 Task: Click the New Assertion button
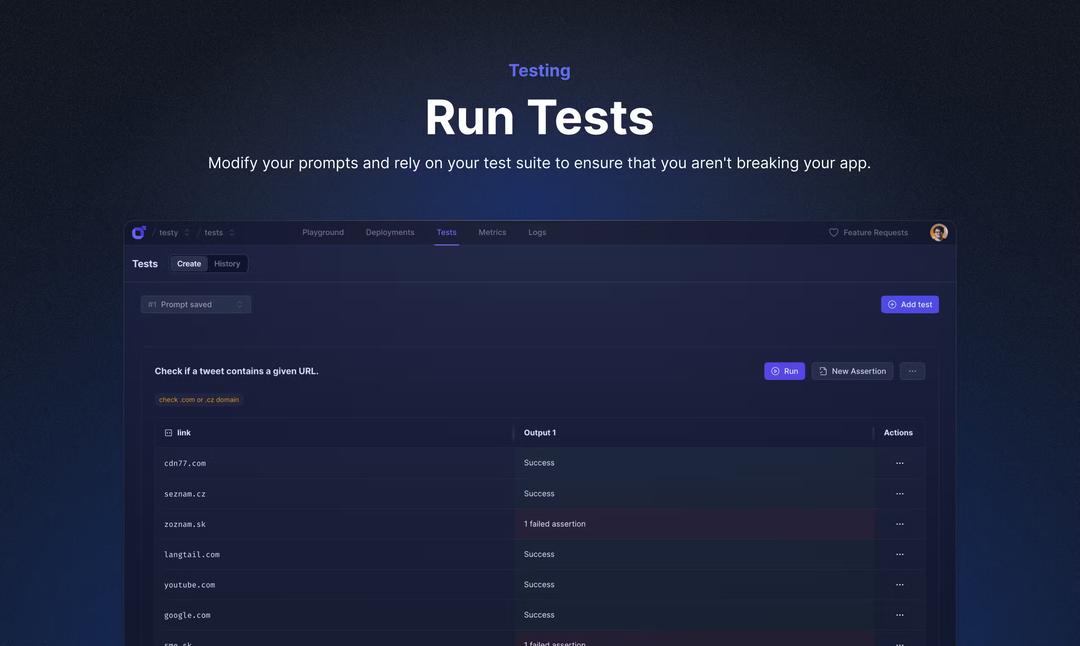(852, 371)
